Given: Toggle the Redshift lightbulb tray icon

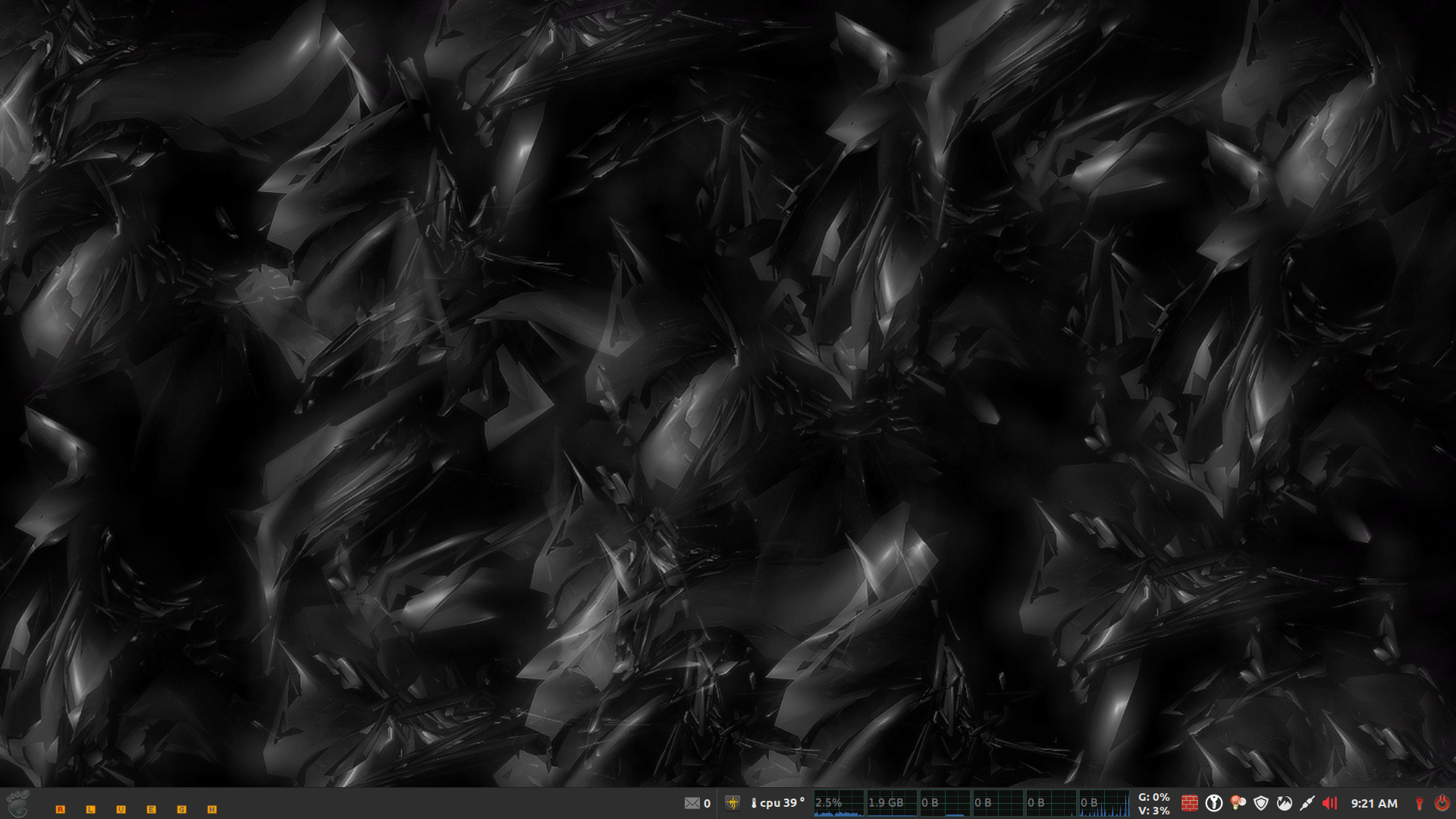Looking at the screenshot, I should [x=1238, y=803].
